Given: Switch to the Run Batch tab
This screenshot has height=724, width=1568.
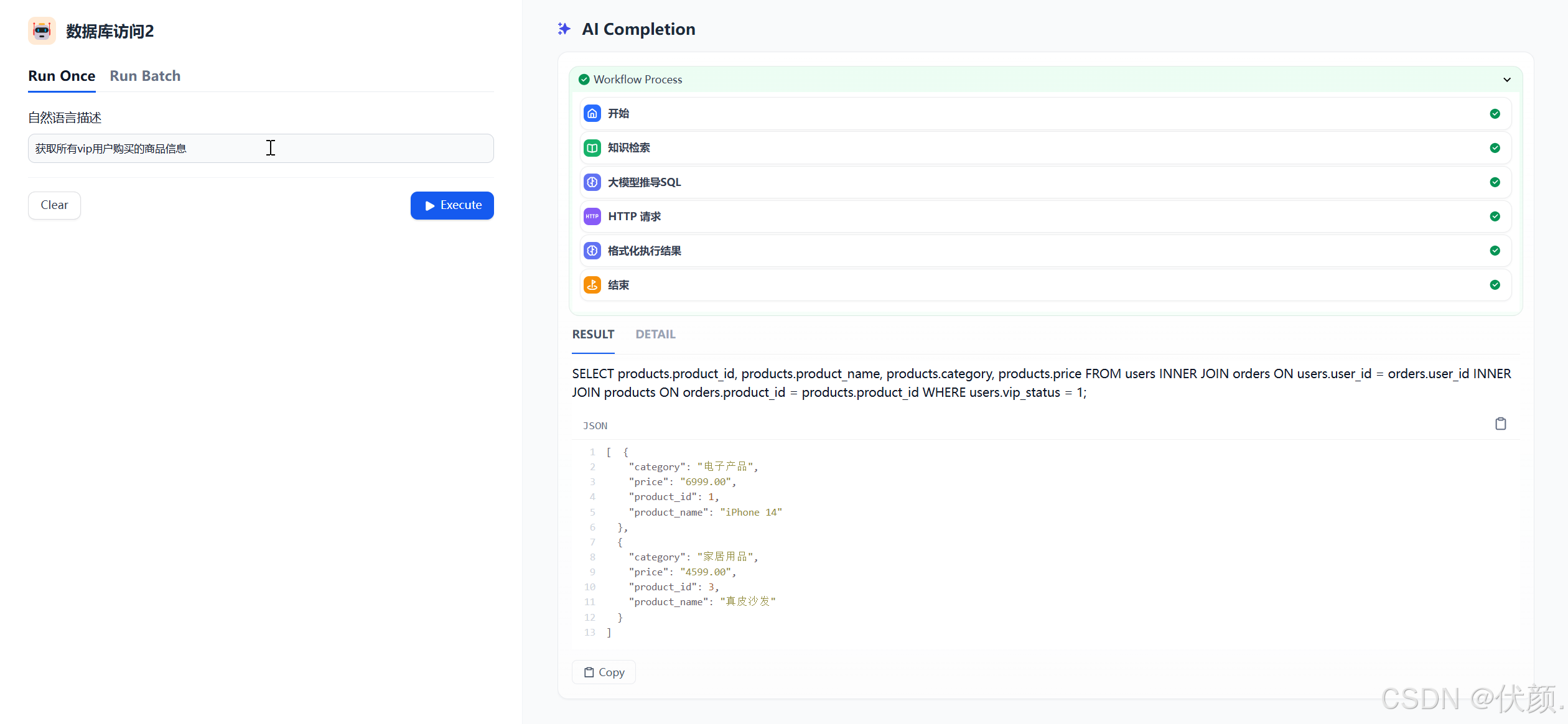Looking at the screenshot, I should [145, 76].
